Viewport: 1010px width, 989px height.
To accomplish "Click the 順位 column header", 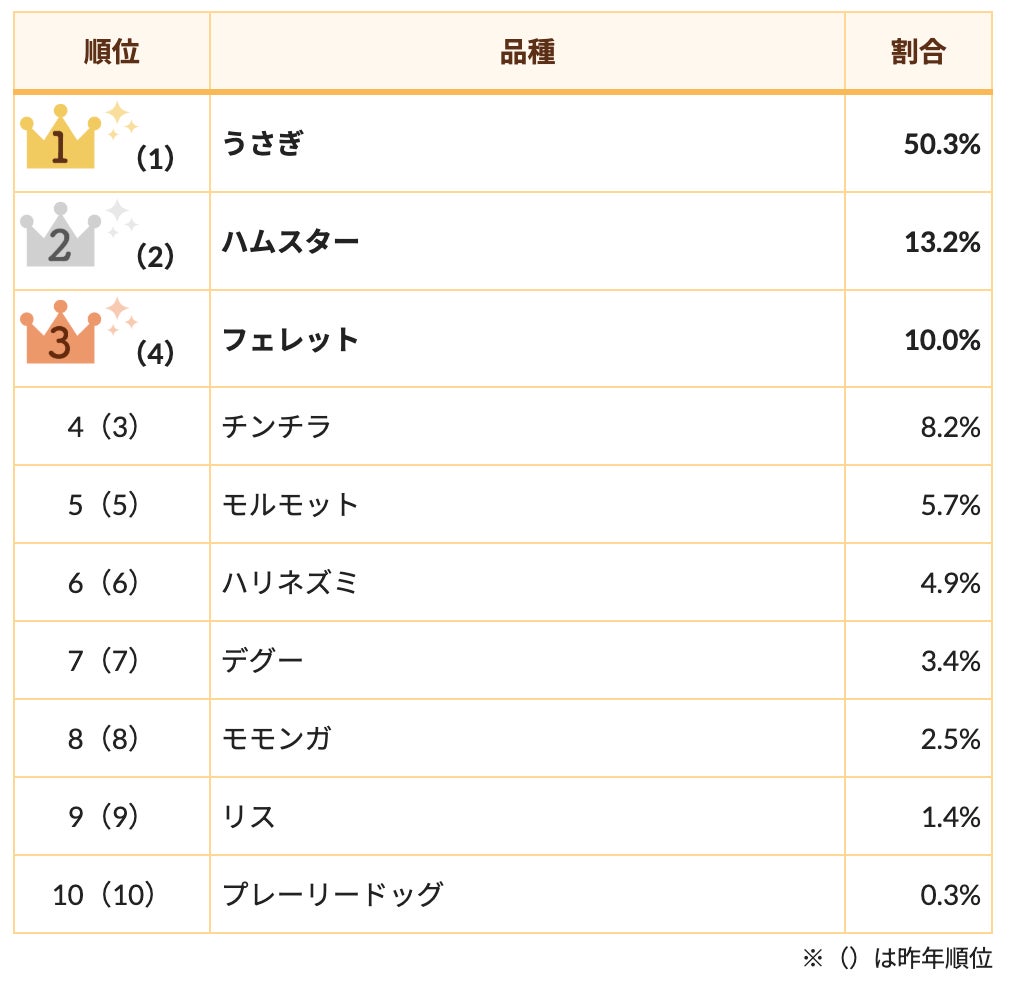I will tap(111, 52).
